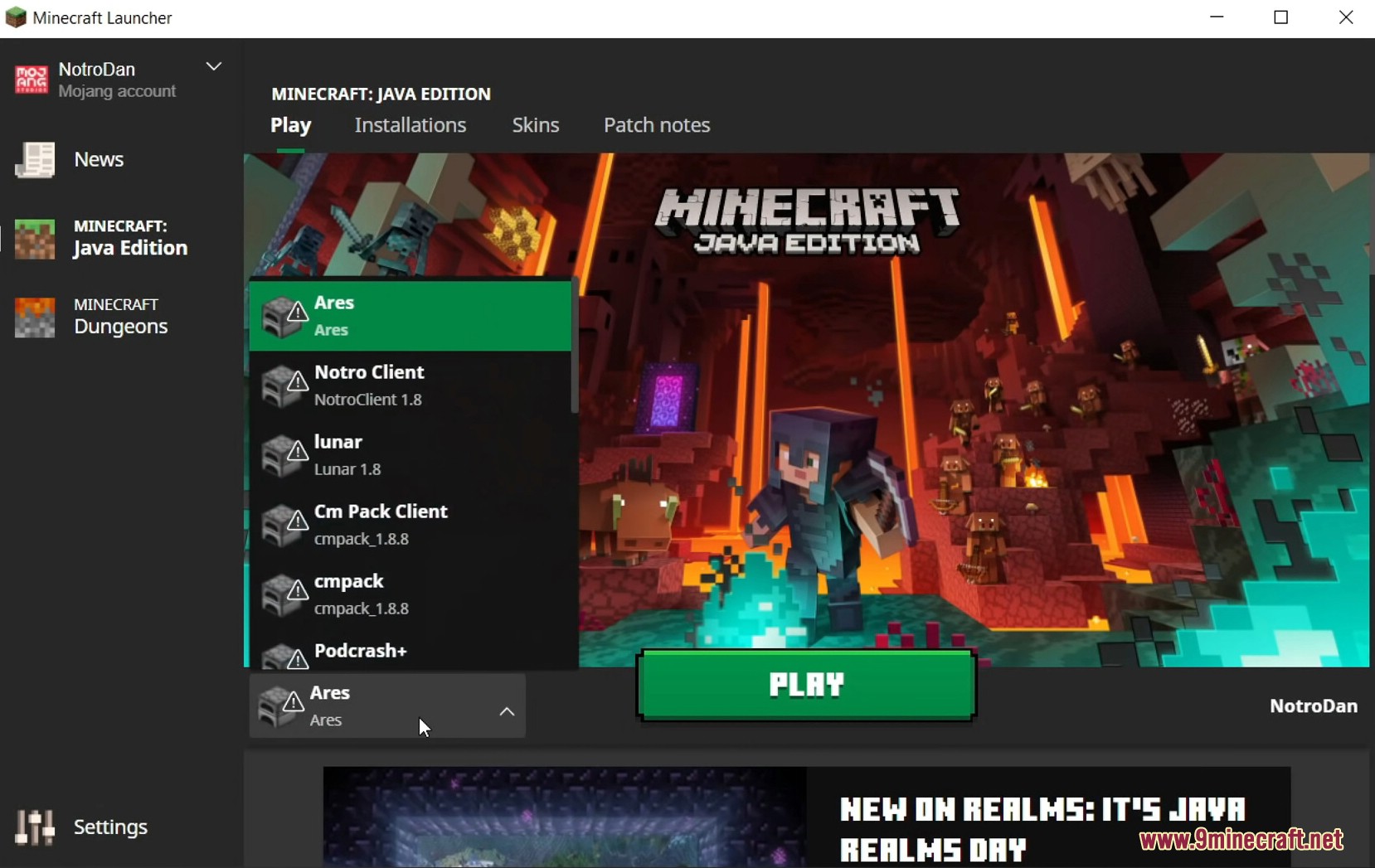Click lunar installation icon
Viewport: 1375px width, 868px height.
coord(284,455)
